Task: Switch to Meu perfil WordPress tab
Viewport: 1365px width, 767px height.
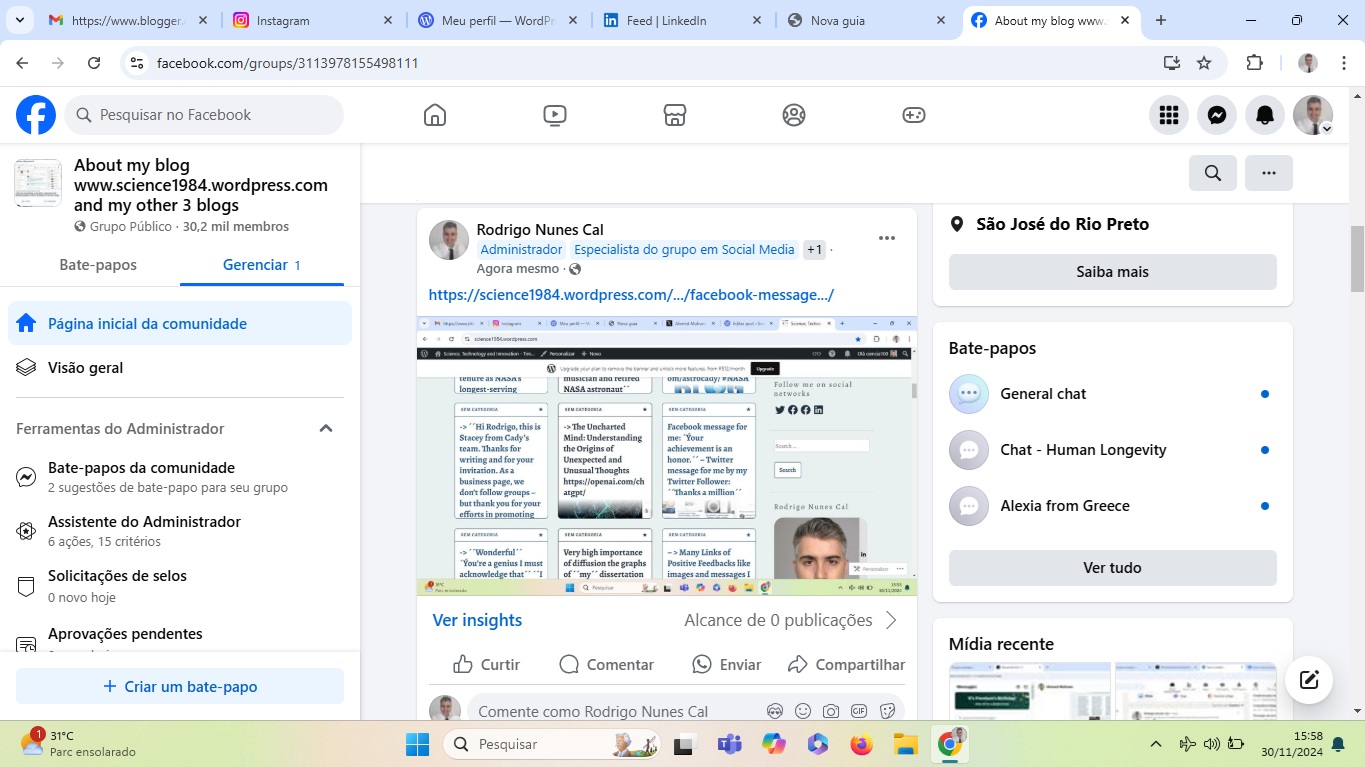Action: pos(497,20)
